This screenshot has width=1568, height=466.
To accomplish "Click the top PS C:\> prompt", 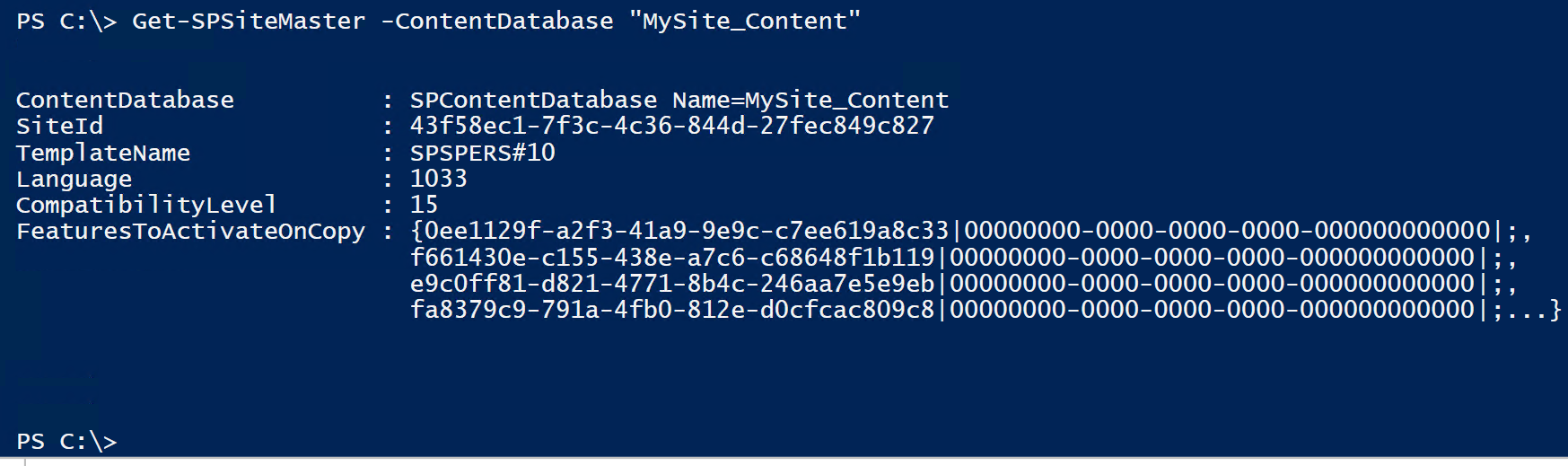I will [x=66, y=21].
